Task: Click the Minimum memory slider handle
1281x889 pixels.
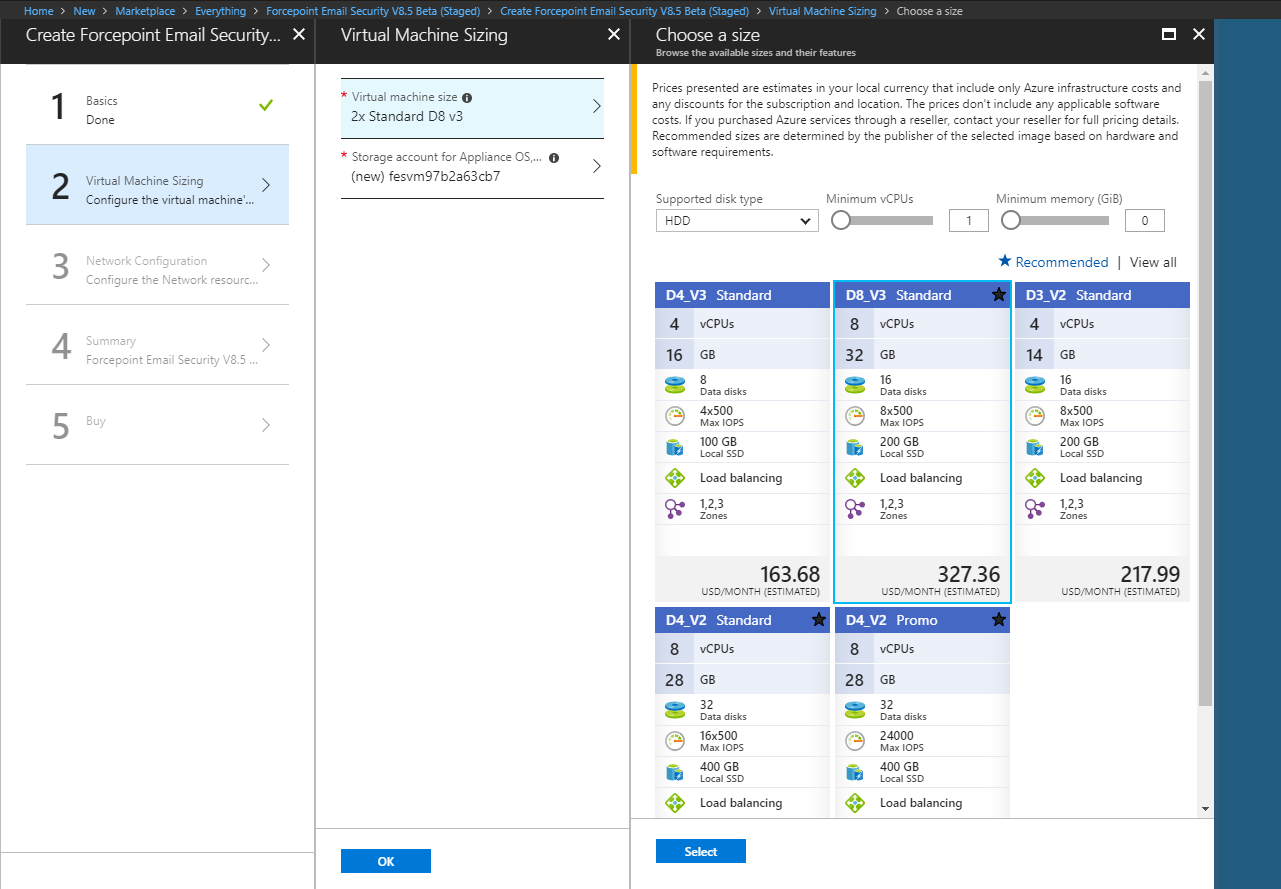Action: [x=1011, y=220]
